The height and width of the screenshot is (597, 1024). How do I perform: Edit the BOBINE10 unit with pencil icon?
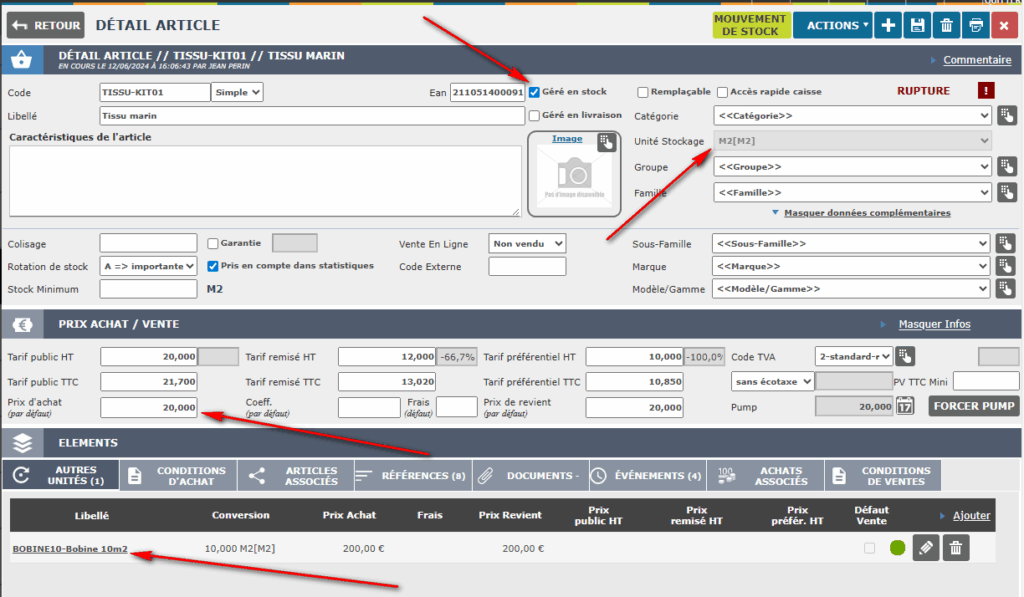click(x=926, y=547)
